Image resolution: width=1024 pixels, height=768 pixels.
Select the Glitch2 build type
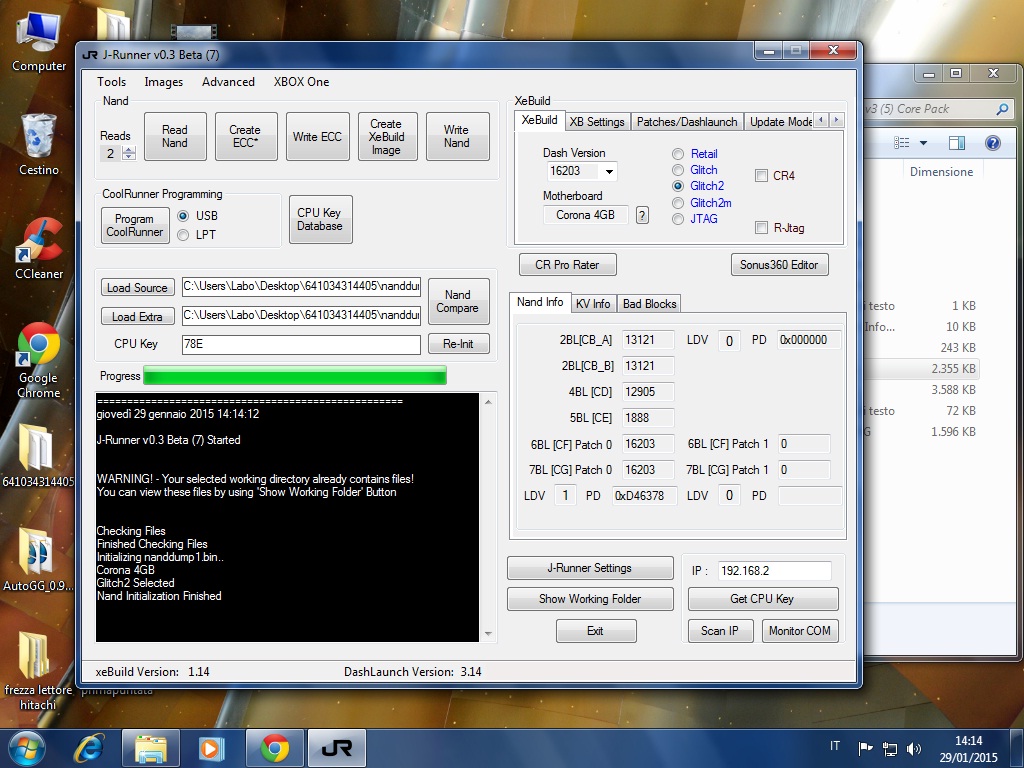coord(678,186)
